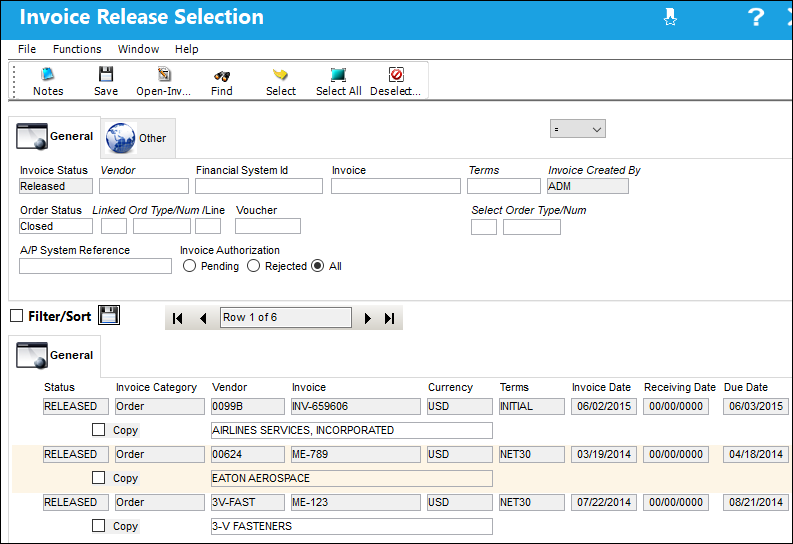
Task: Click vendor cell 0099B
Action: coord(248,406)
